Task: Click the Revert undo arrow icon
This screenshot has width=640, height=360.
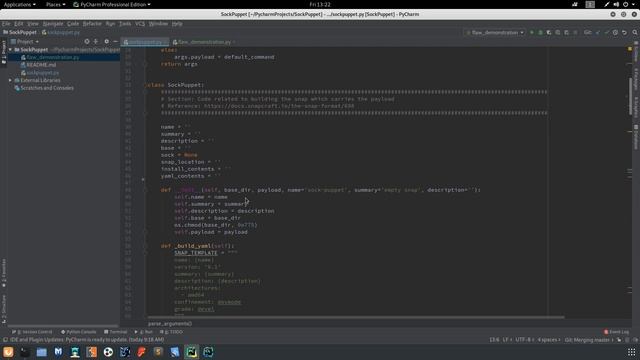Action: pyautogui.click(x=624, y=32)
